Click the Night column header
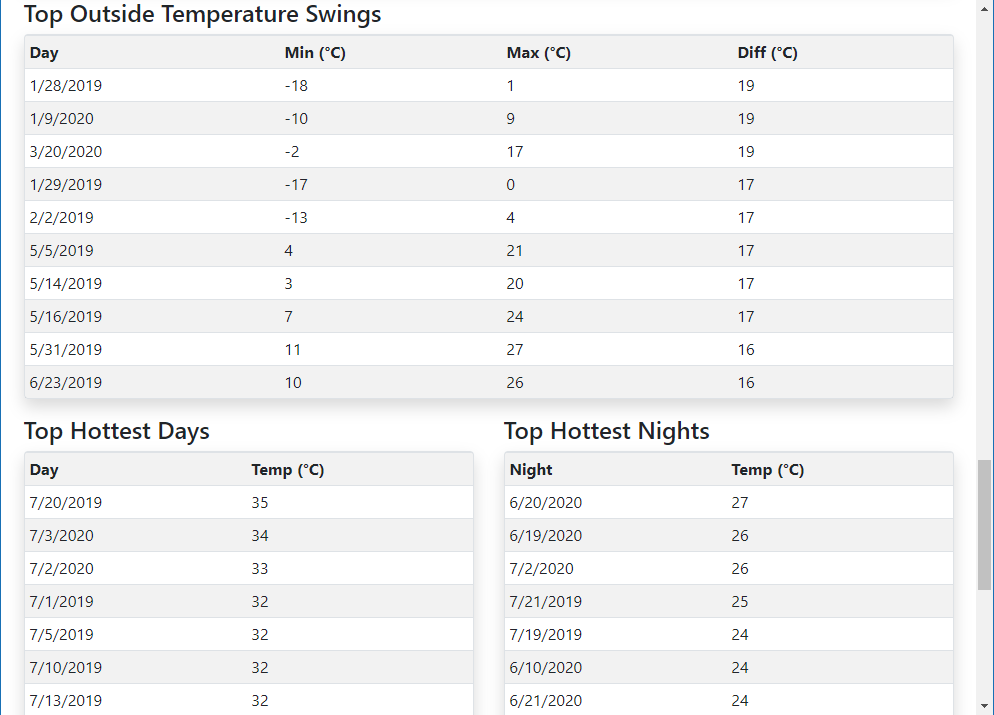 [x=531, y=470]
